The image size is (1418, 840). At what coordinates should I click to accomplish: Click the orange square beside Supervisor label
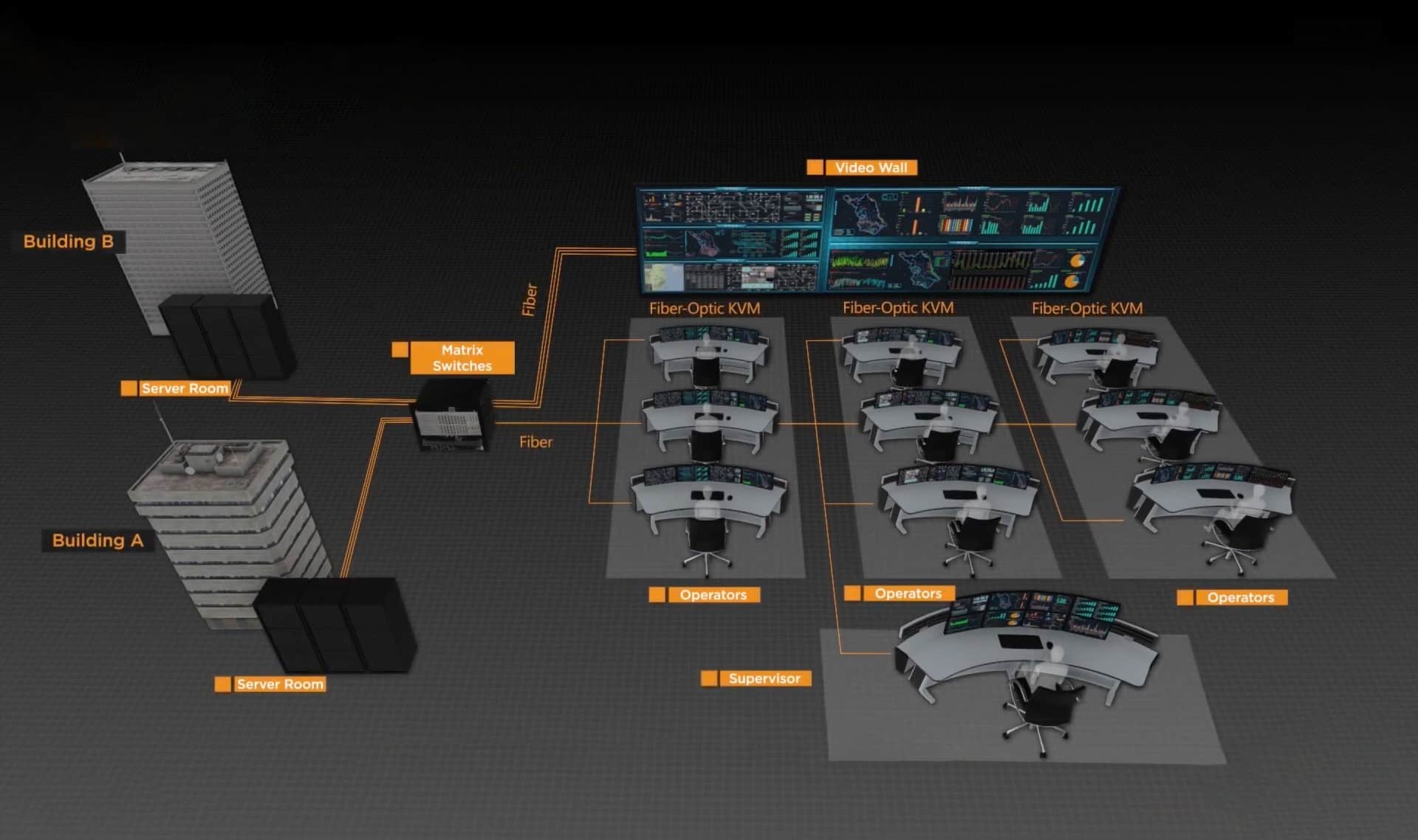point(709,678)
